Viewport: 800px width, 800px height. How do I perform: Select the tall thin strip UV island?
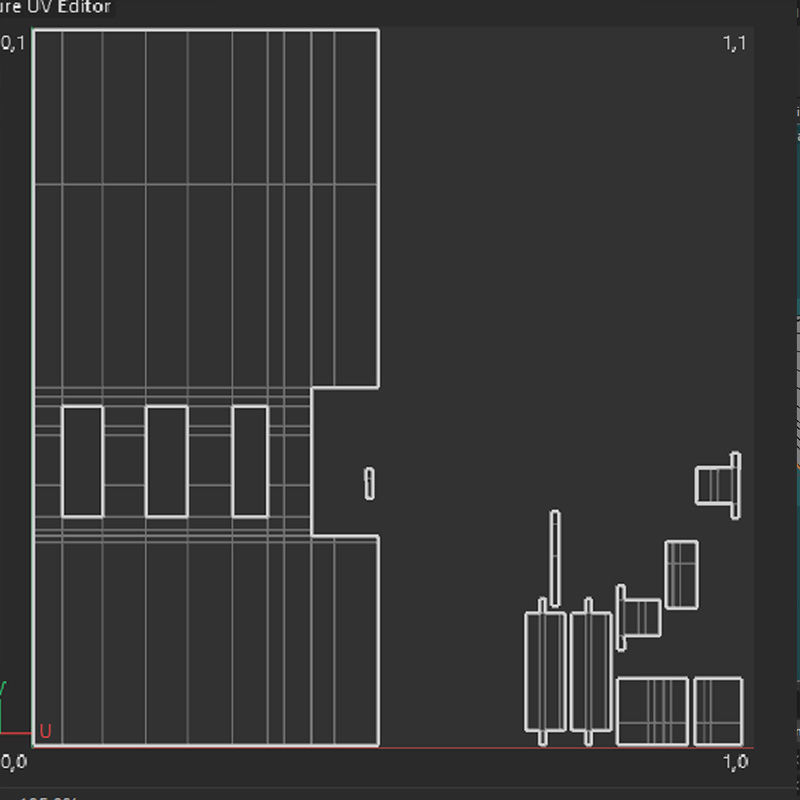[555, 559]
